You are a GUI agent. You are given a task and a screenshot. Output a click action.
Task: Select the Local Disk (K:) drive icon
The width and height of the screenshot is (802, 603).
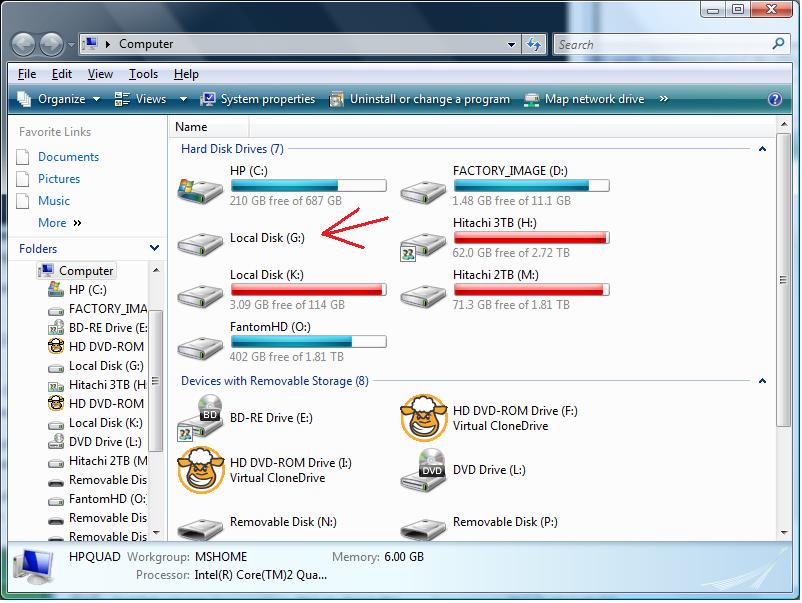[x=200, y=295]
